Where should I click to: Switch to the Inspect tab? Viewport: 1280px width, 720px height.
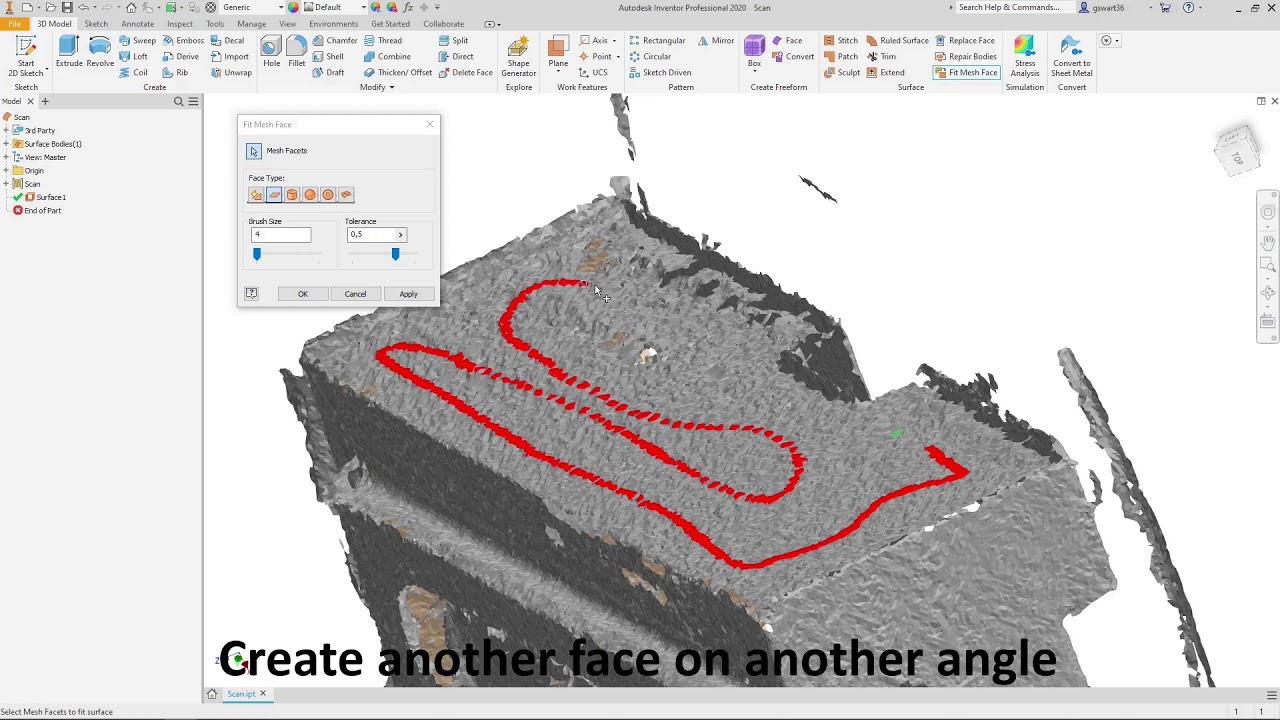click(x=180, y=24)
